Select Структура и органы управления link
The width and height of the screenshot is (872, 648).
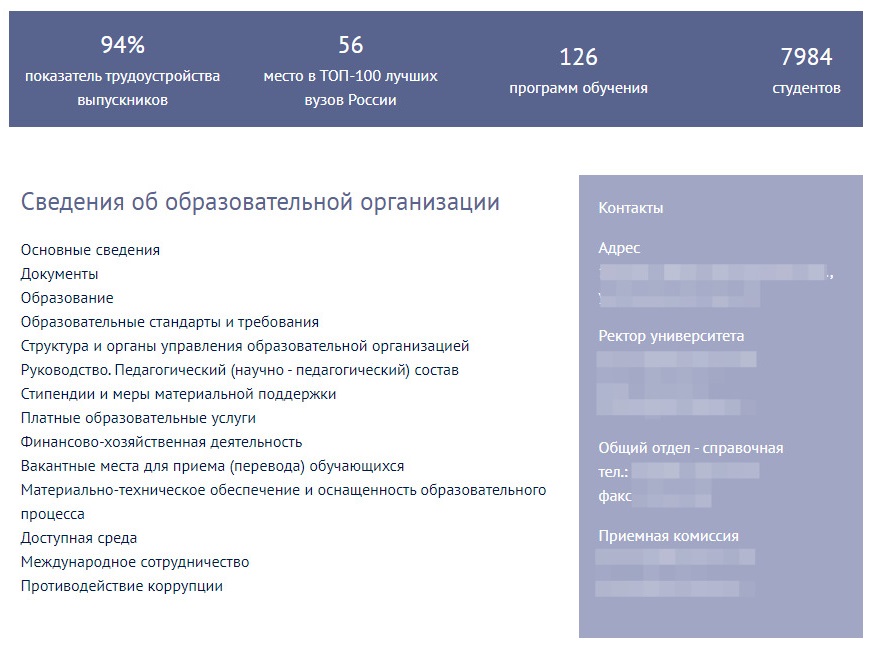pos(245,346)
